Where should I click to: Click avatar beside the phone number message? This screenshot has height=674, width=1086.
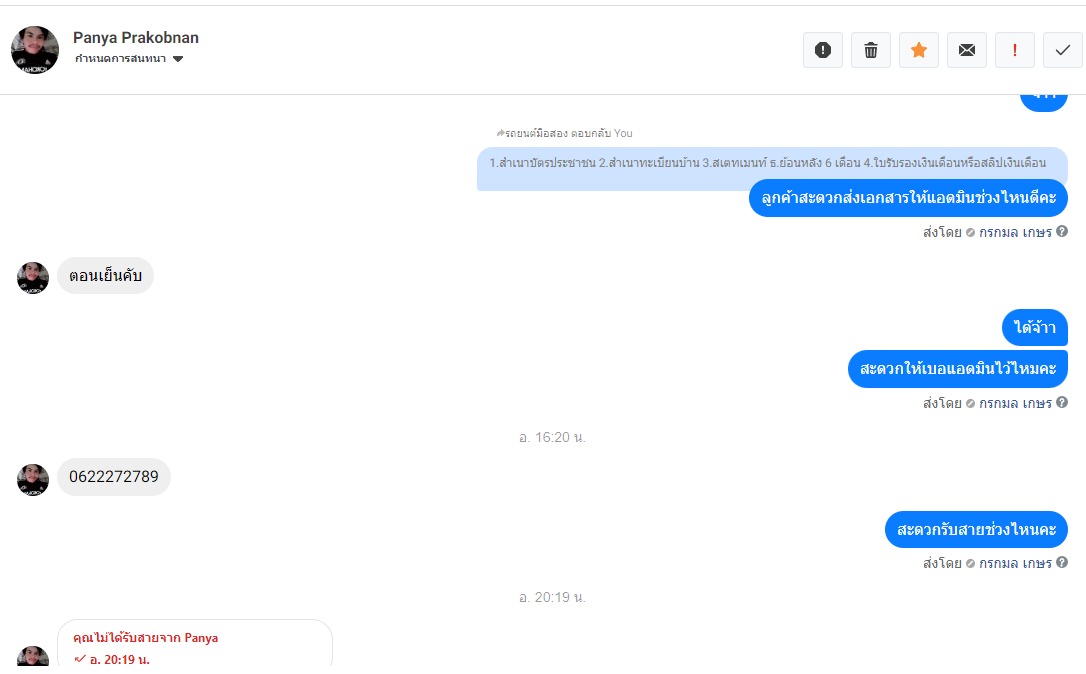tap(33, 479)
